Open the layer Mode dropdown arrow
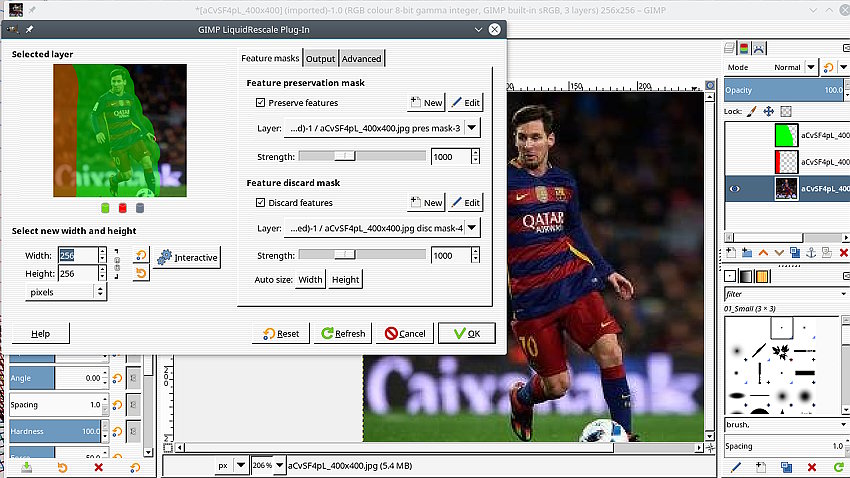The image size is (850, 478). (811, 67)
